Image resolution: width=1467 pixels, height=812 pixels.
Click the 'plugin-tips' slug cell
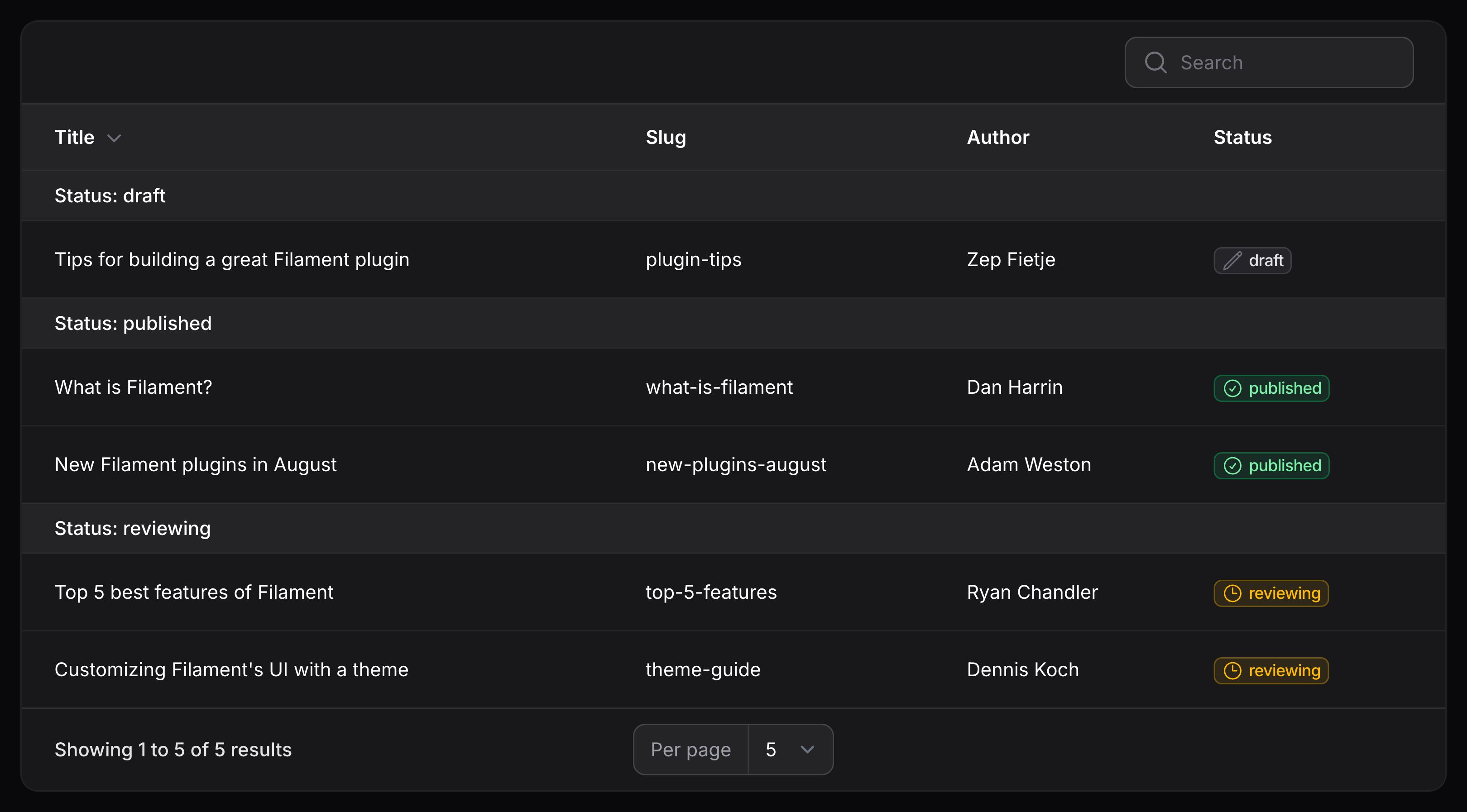coord(693,260)
